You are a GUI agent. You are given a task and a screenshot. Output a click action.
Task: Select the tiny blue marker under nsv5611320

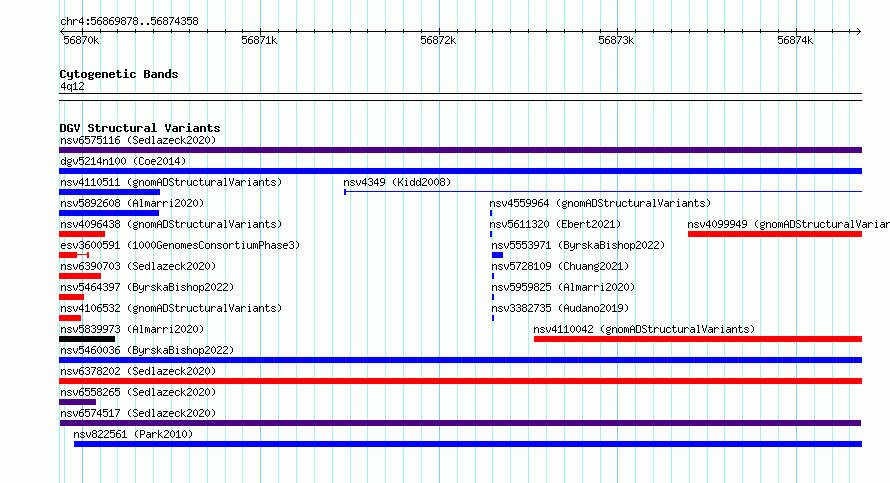click(491, 234)
